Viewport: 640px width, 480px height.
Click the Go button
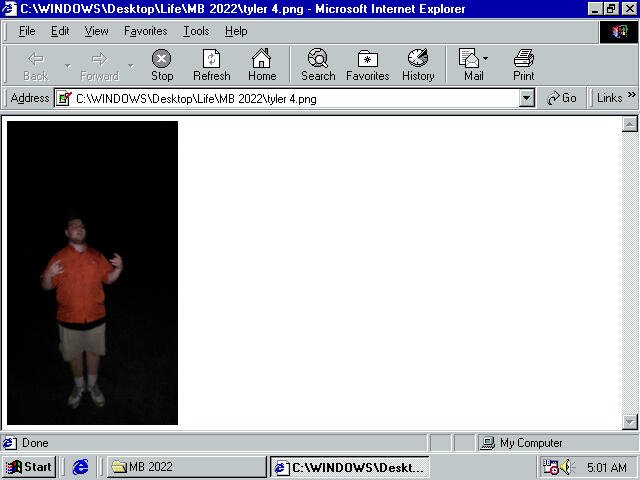pyautogui.click(x=562, y=98)
